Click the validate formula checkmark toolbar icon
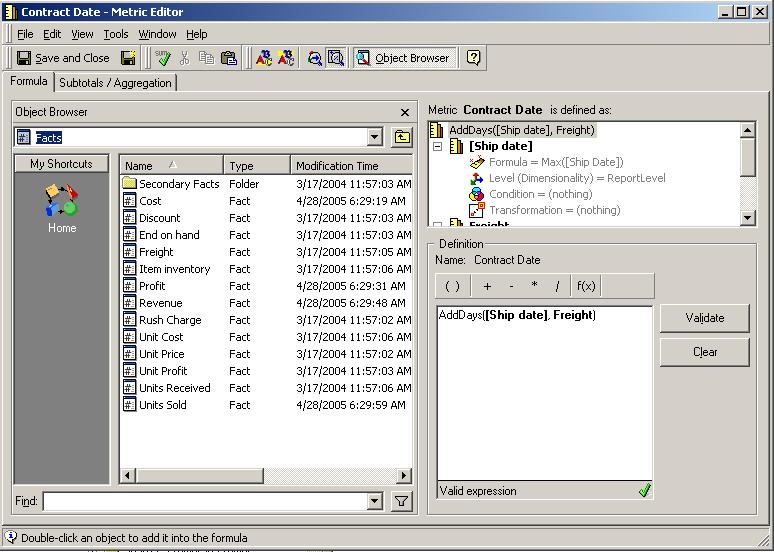The width and height of the screenshot is (774, 552). click(163, 58)
